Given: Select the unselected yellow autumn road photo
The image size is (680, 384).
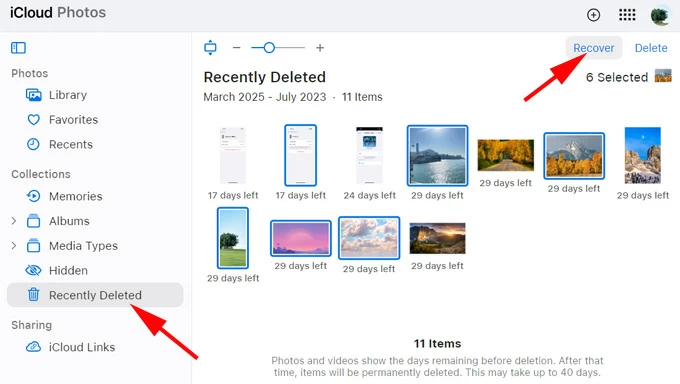Looking at the screenshot, I should [x=506, y=155].
